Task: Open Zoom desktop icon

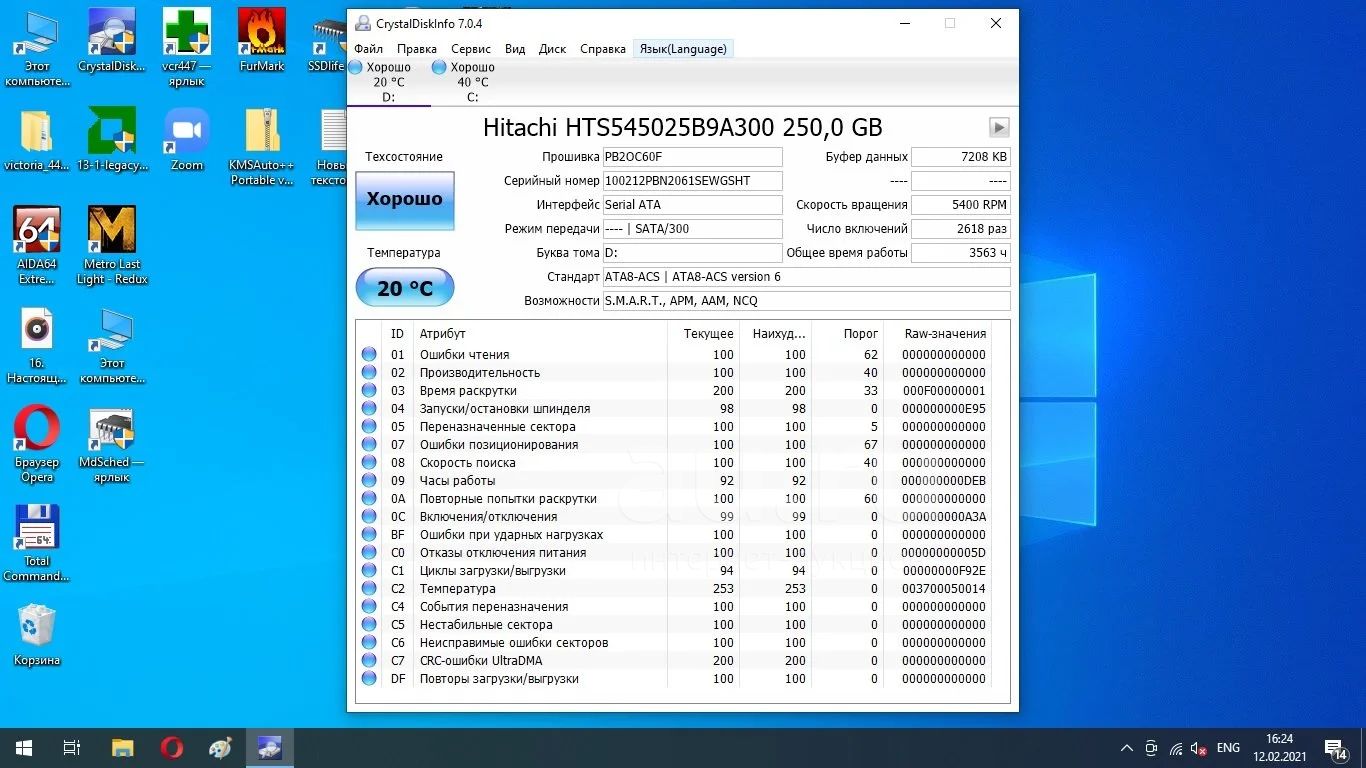Action: (187, 141)
